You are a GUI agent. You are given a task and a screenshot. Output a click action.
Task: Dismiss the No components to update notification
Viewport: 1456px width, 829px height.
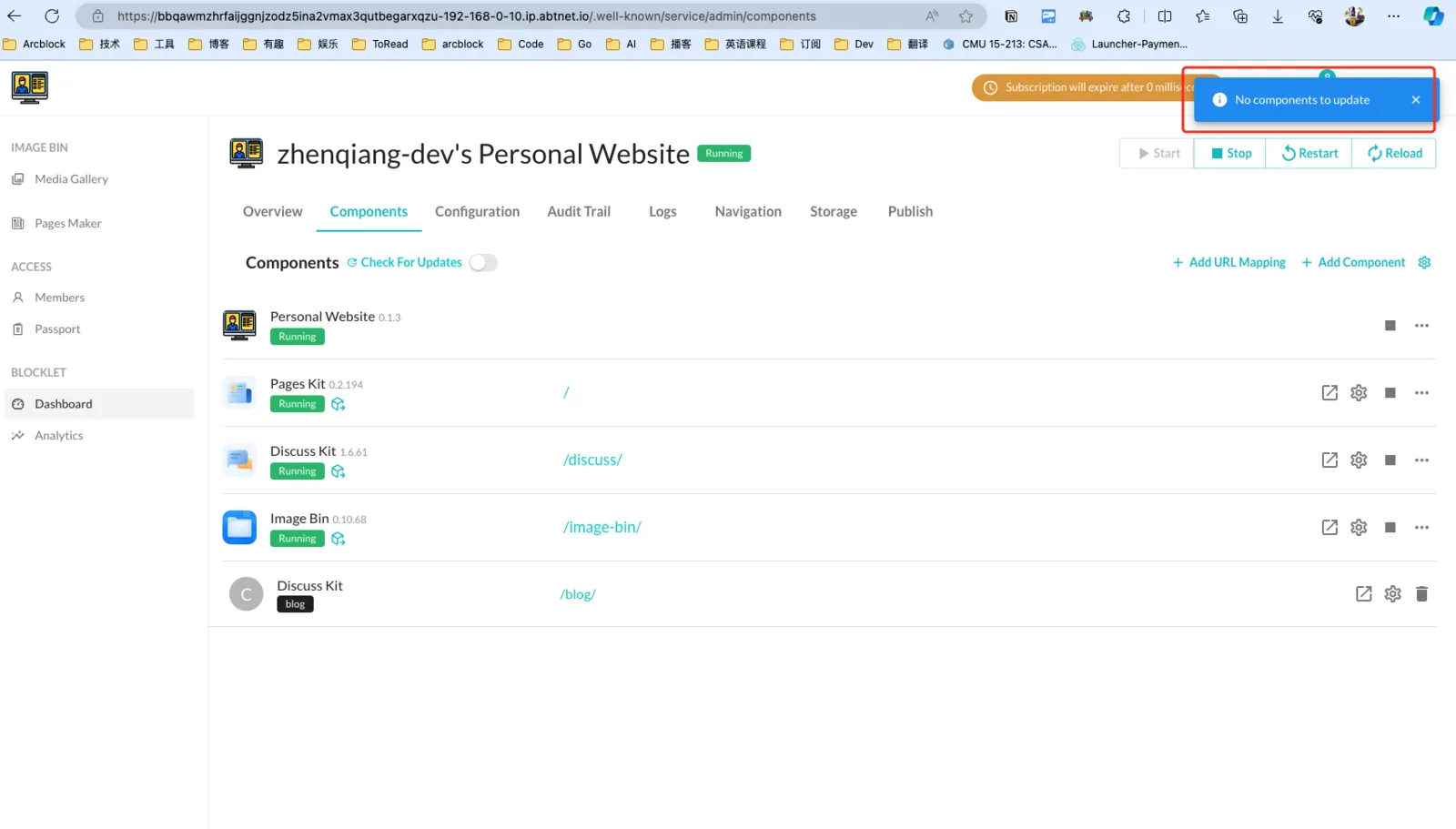(x=1416, y=100)
